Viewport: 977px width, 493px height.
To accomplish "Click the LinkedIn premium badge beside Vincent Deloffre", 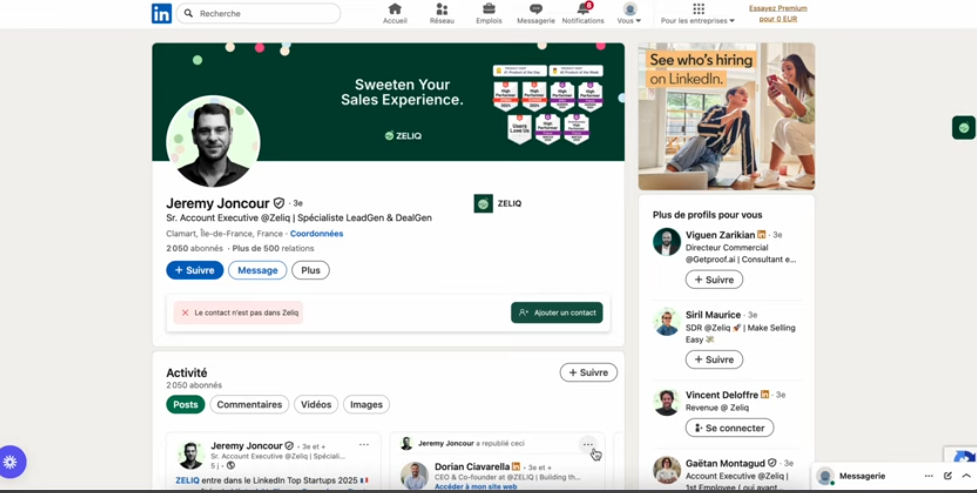I will pyautogui.click(x=765, y=395).
